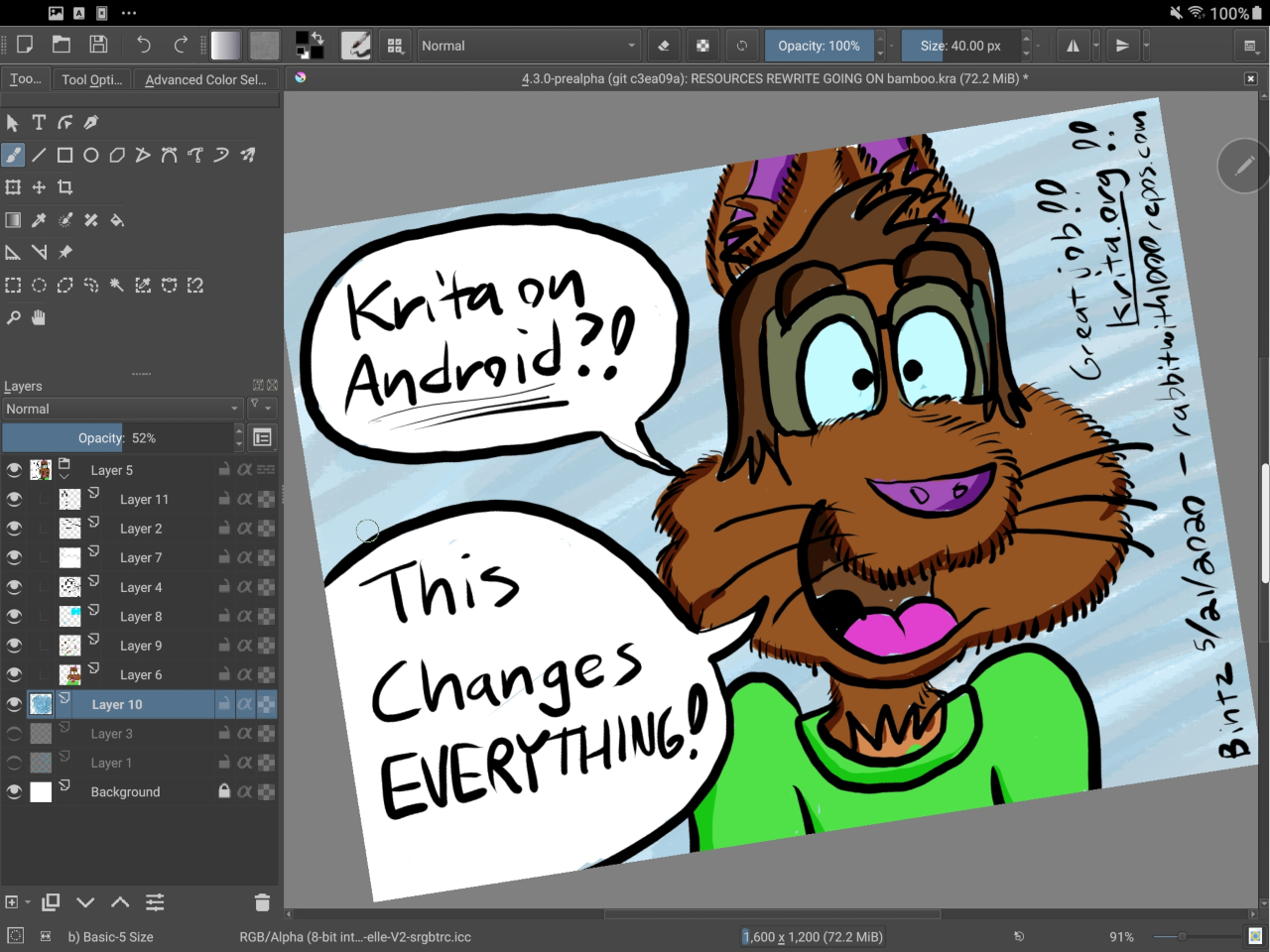This screenshot has height=952, width=1270.
Task: Select the Elliptical Selection tool
Action: (39, 286)
